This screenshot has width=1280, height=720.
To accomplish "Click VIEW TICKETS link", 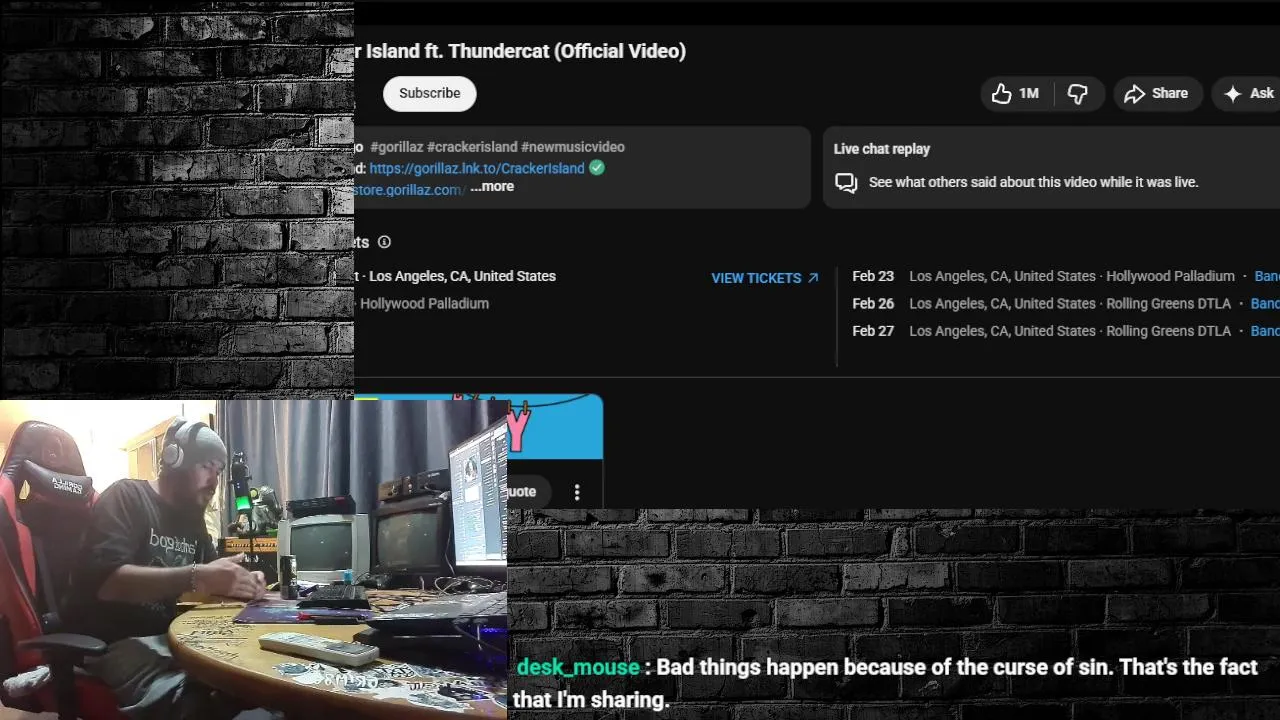I will (x=765, y=278).
